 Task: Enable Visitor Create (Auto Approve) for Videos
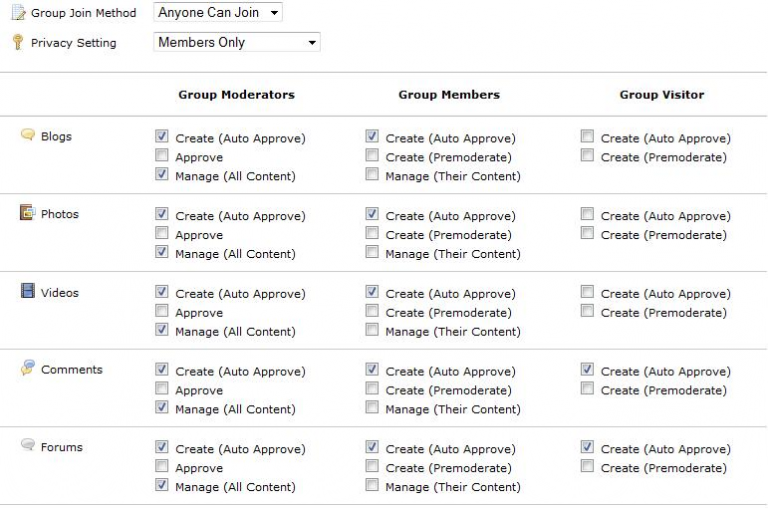point(587,292)
